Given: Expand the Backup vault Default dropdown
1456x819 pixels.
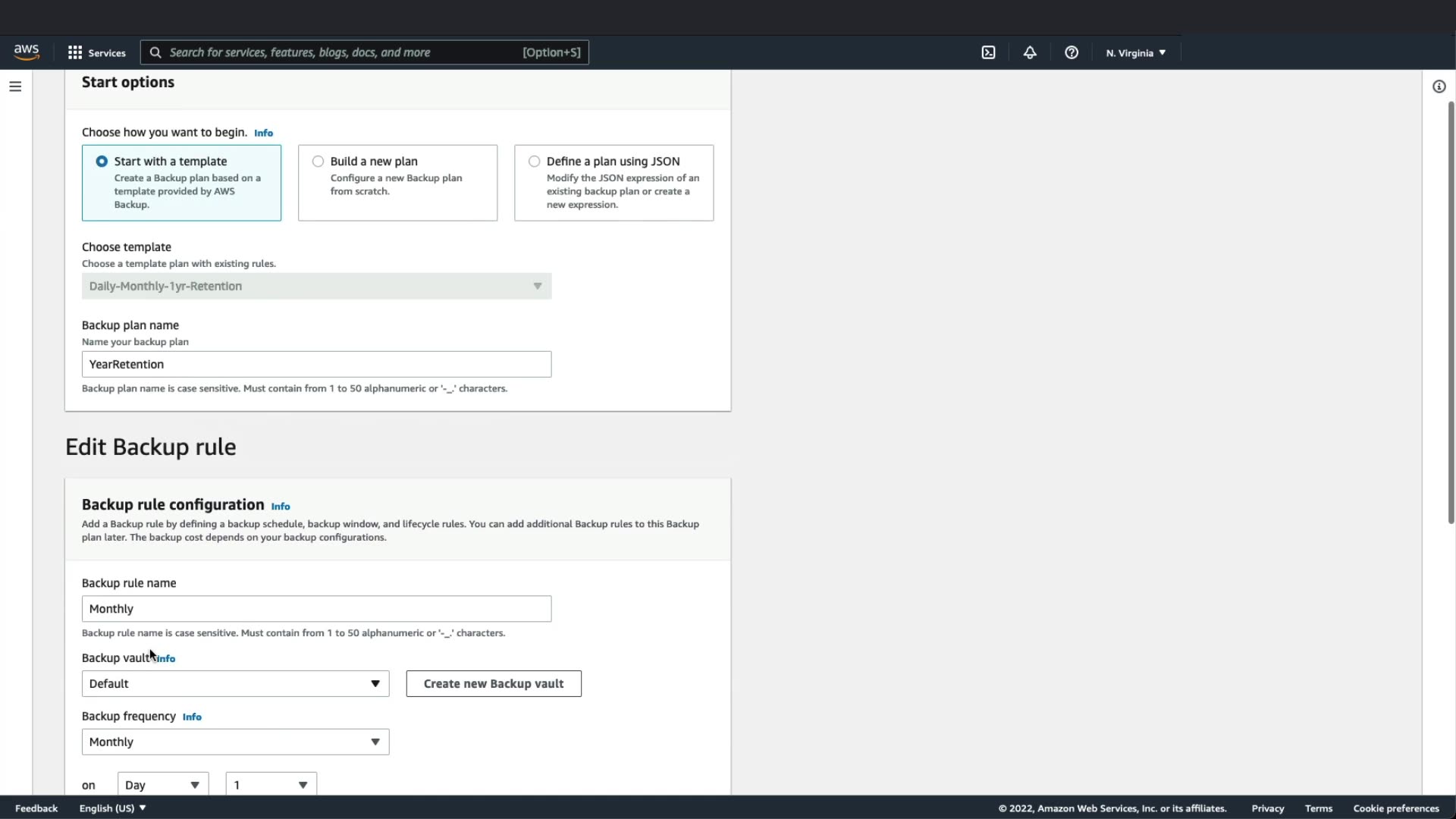Looking at the screenshot, I should click(235, 684).
